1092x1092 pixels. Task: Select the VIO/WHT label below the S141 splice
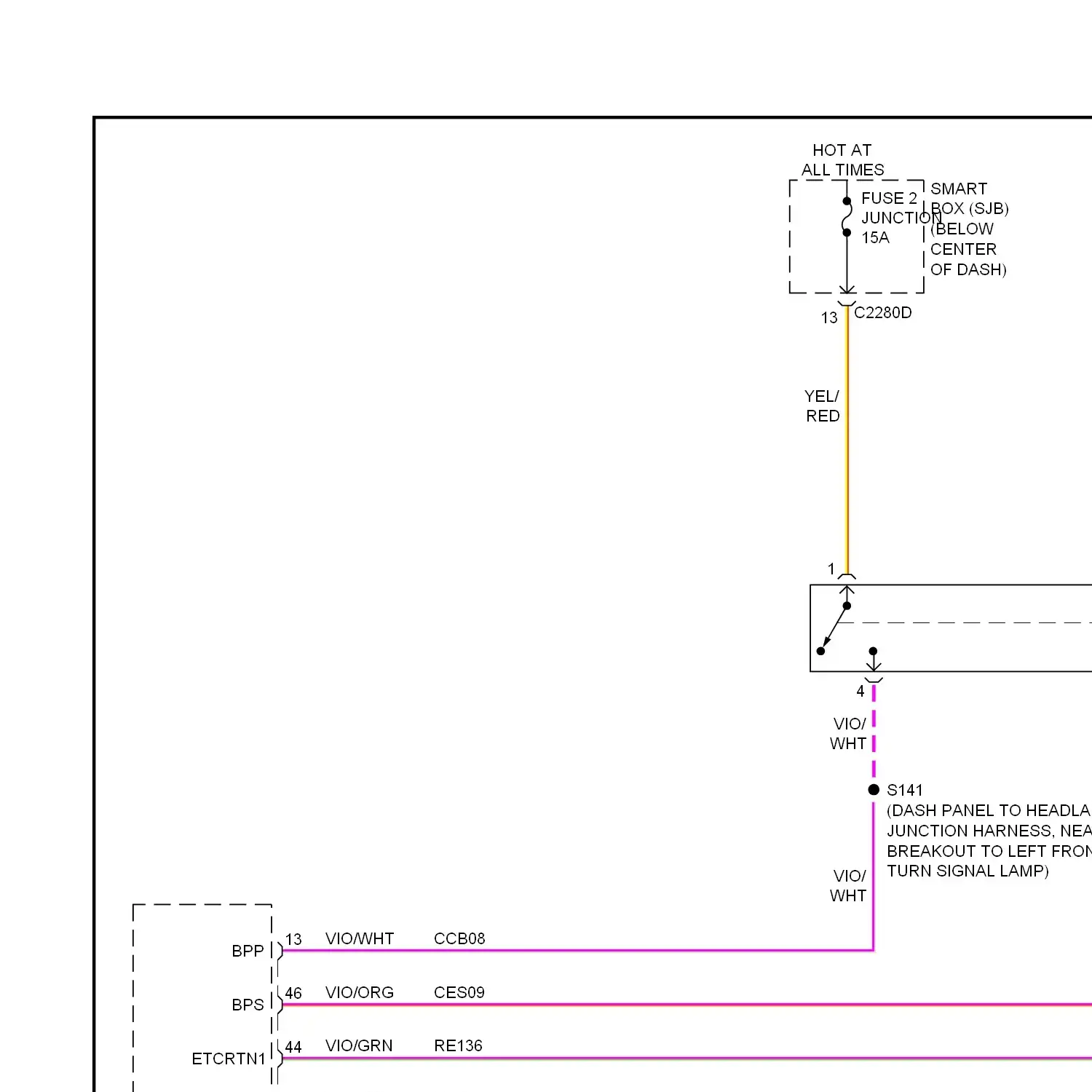click(x=848, y=885)
